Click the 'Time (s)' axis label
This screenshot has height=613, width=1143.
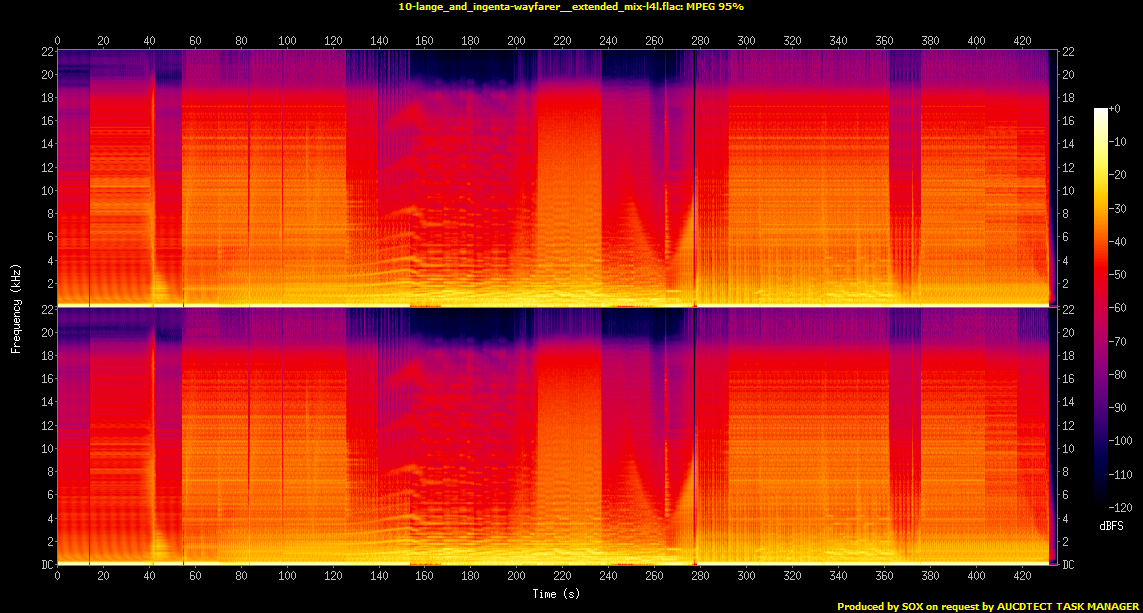[x=556, y=594]
